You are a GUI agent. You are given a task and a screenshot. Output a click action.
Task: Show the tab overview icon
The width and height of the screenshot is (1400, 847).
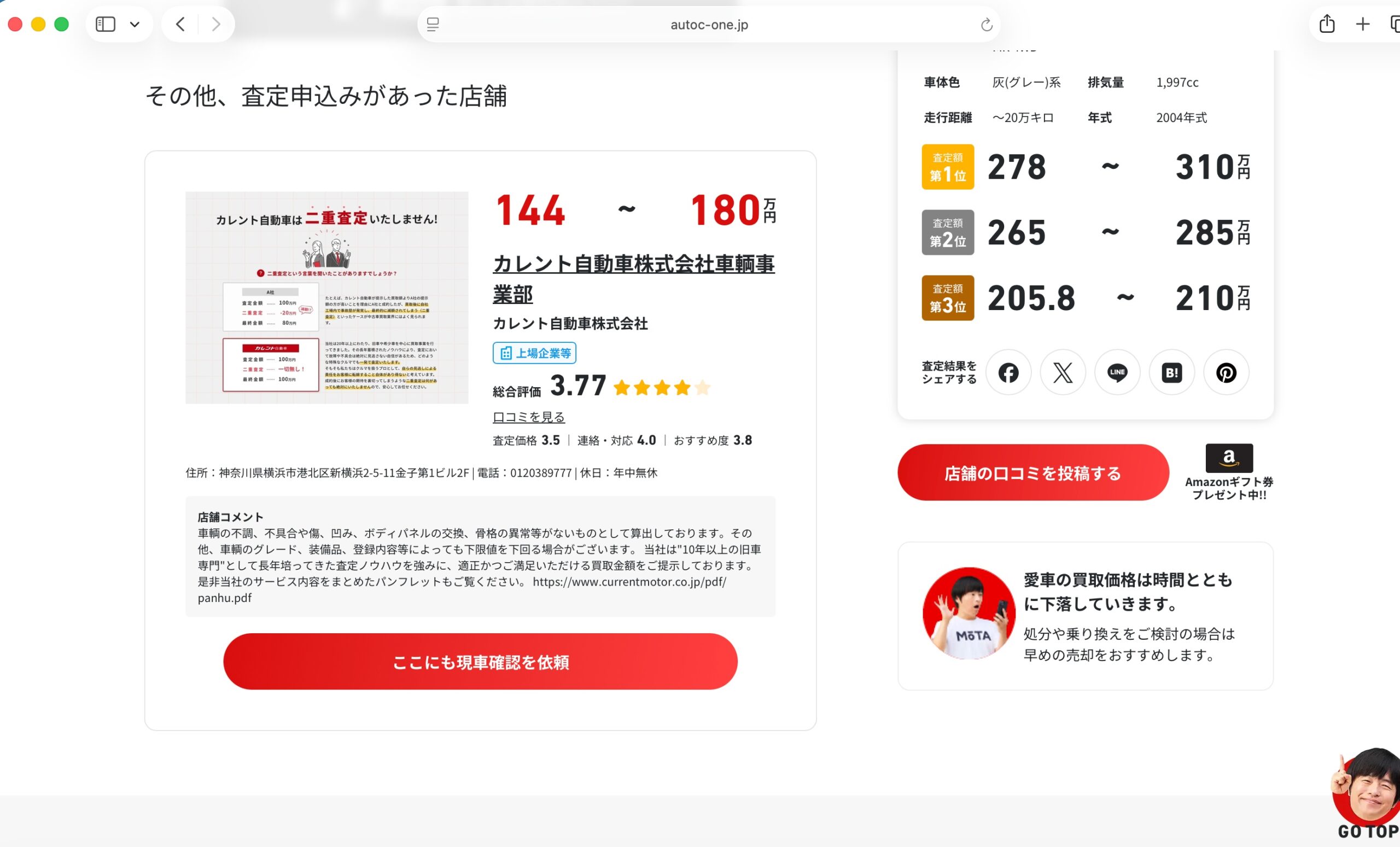[1395, 25]
